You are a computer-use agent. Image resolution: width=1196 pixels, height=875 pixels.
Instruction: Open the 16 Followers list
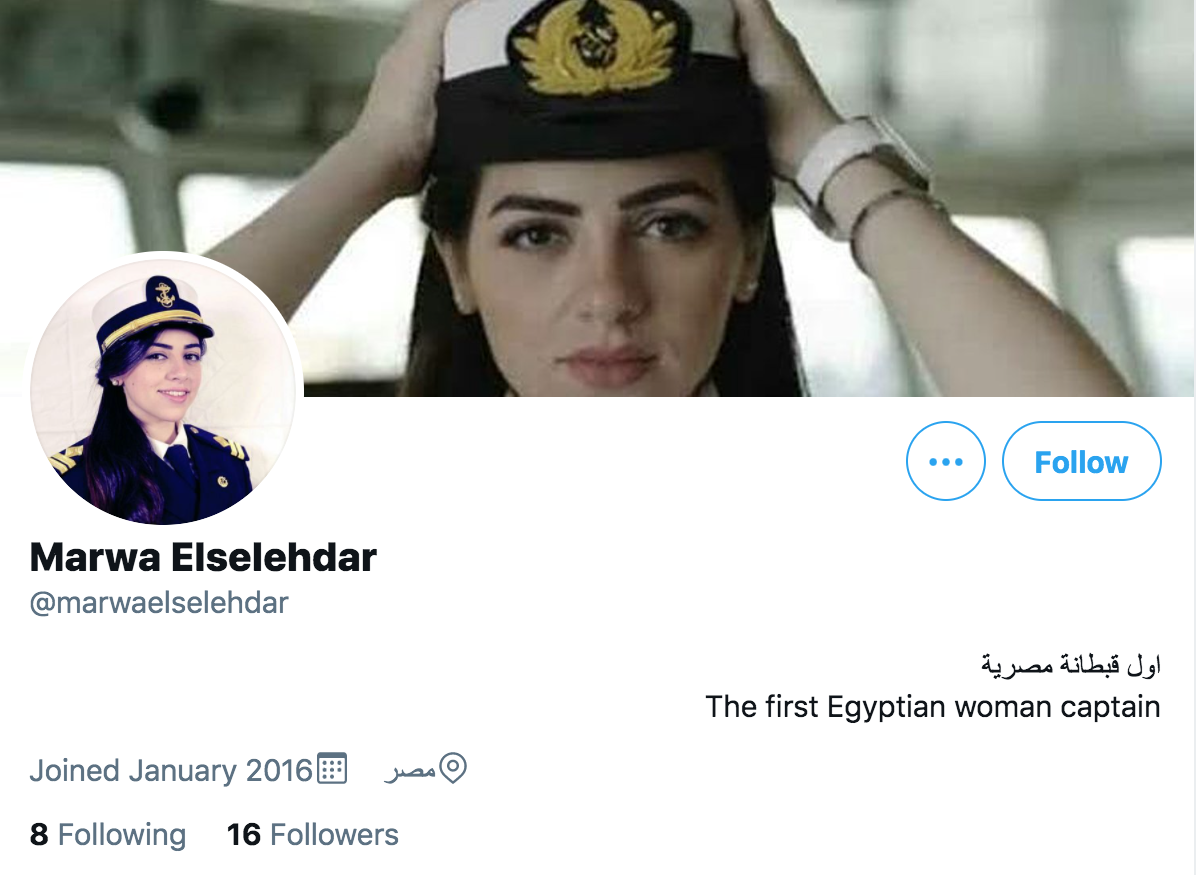[313, 835]
